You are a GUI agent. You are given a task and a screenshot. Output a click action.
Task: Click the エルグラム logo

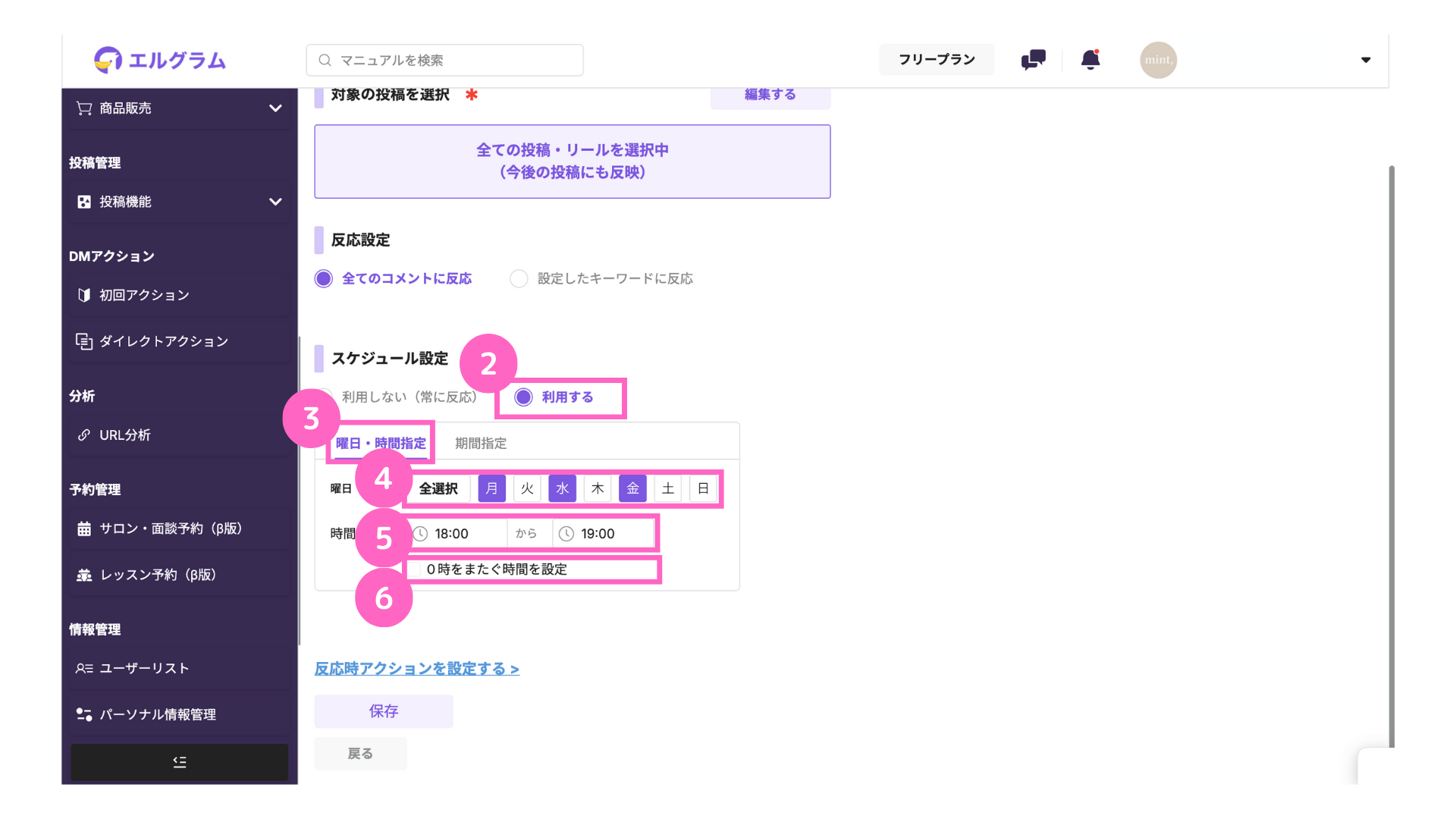coord(160,60)
